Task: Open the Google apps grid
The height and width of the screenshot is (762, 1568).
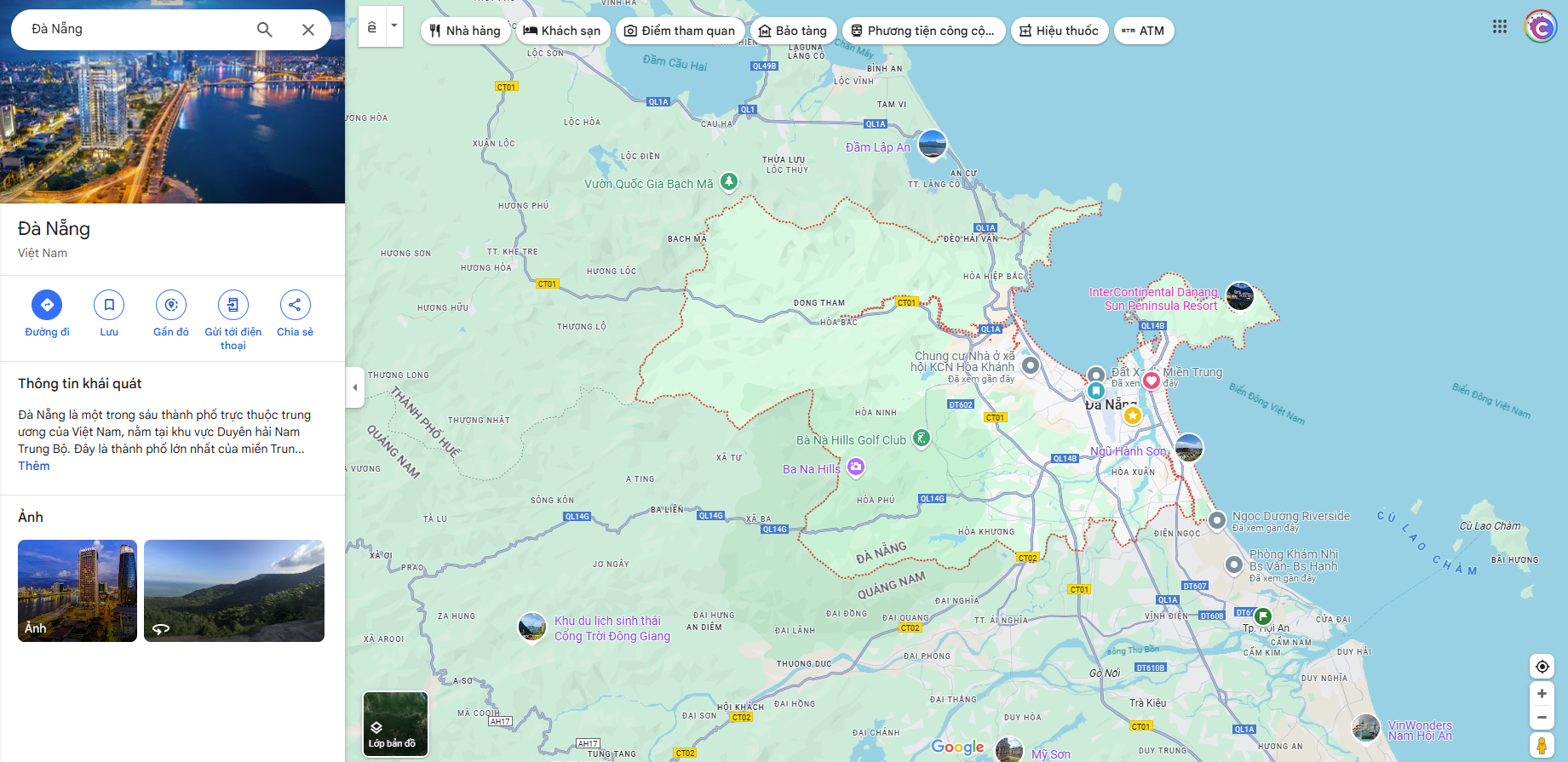Action: tap(1500, 27)
